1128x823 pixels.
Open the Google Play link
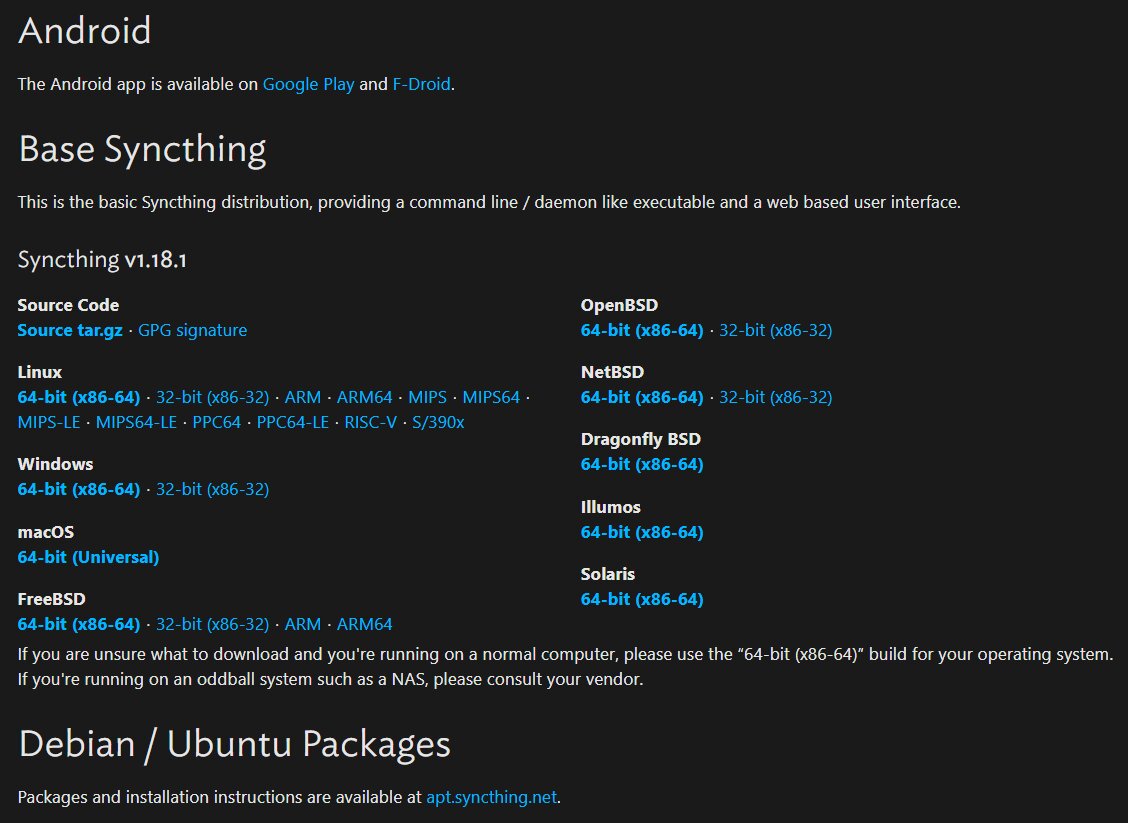[x=308, y=84]
